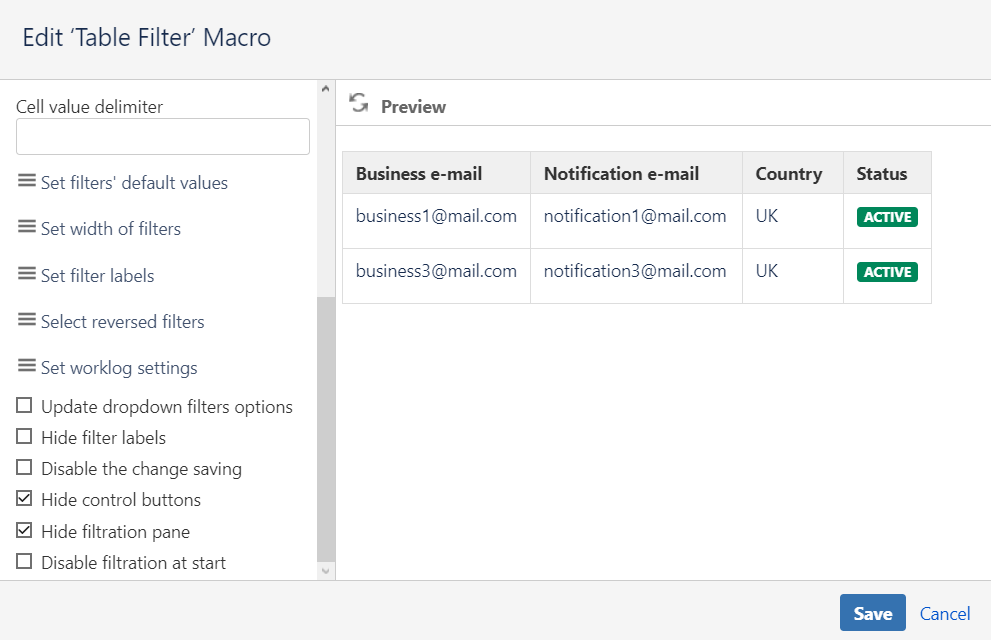Save the Table Filter macro

pos(872,613)
